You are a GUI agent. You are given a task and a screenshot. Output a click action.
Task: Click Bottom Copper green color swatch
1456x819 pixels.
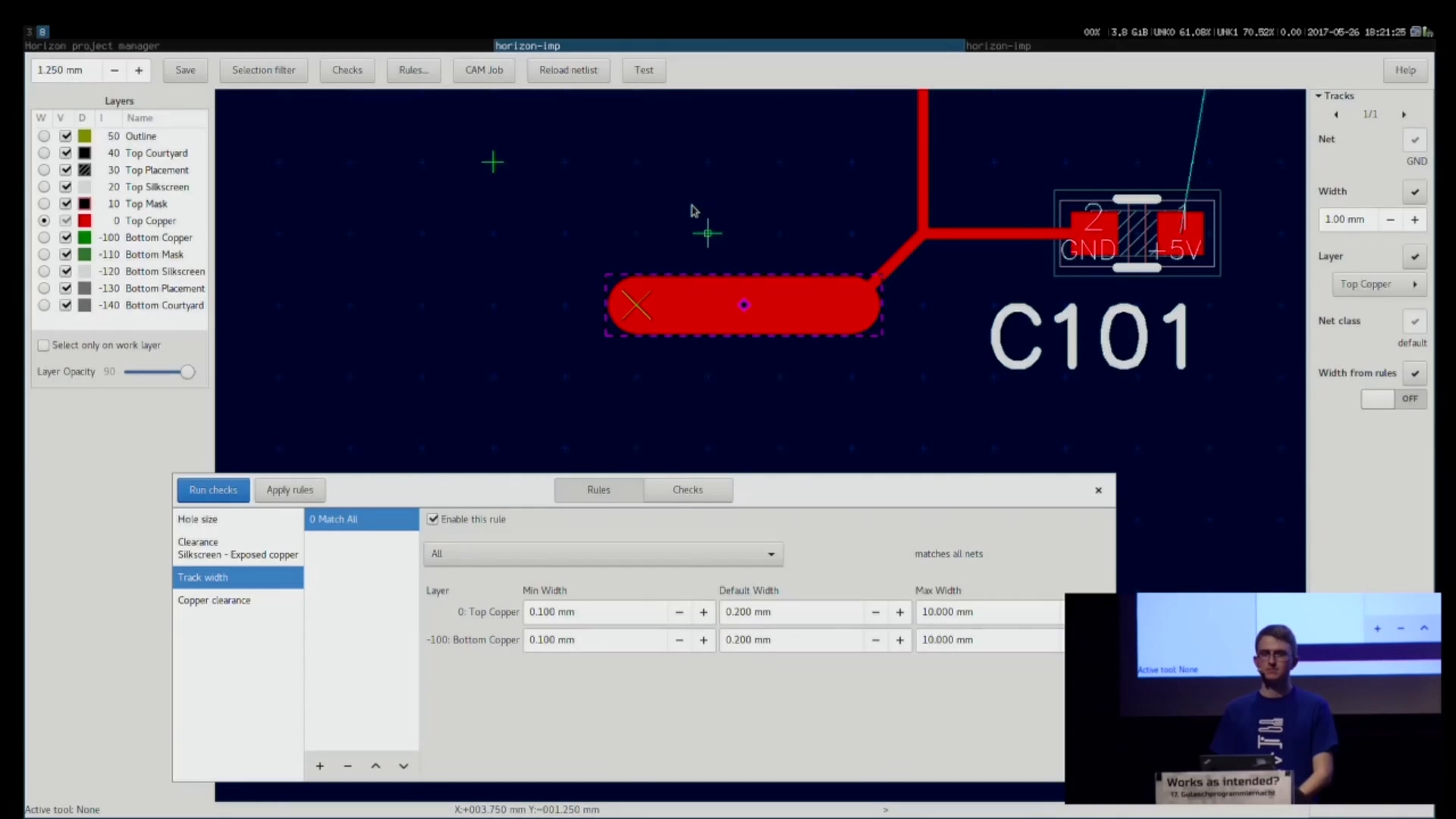tap(85, 238)
